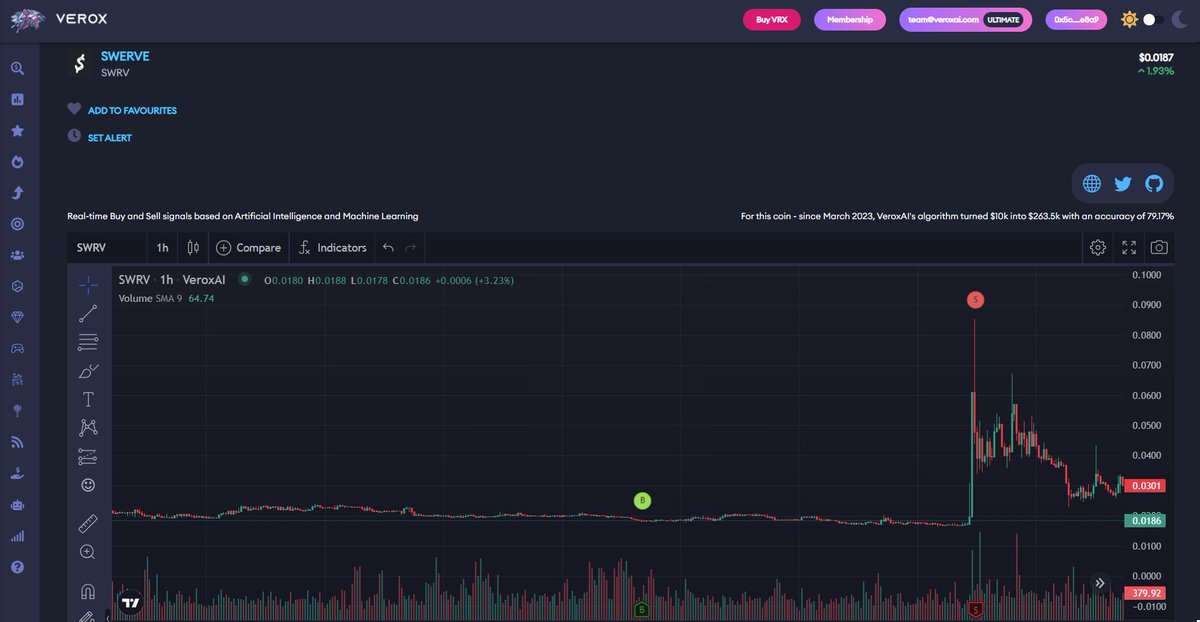Viewport: 1200px width, 622px height.
Task: Toggle the dark/light theme switch
Action: (x=1155, y=19)
